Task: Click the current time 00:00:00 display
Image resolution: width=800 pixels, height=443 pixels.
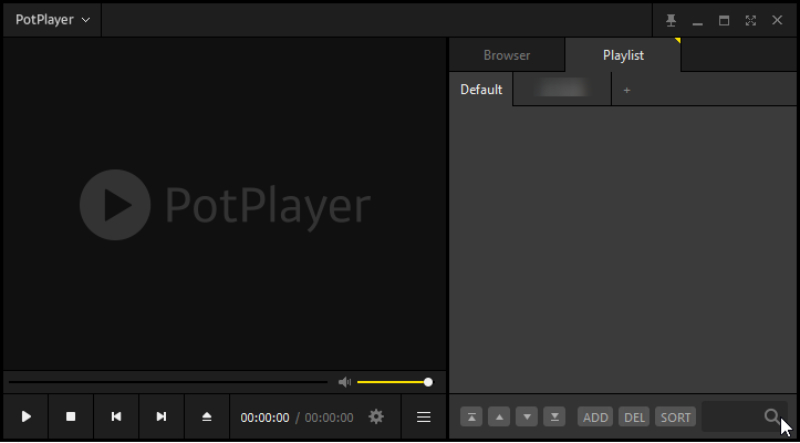Action: click(265, 417)
